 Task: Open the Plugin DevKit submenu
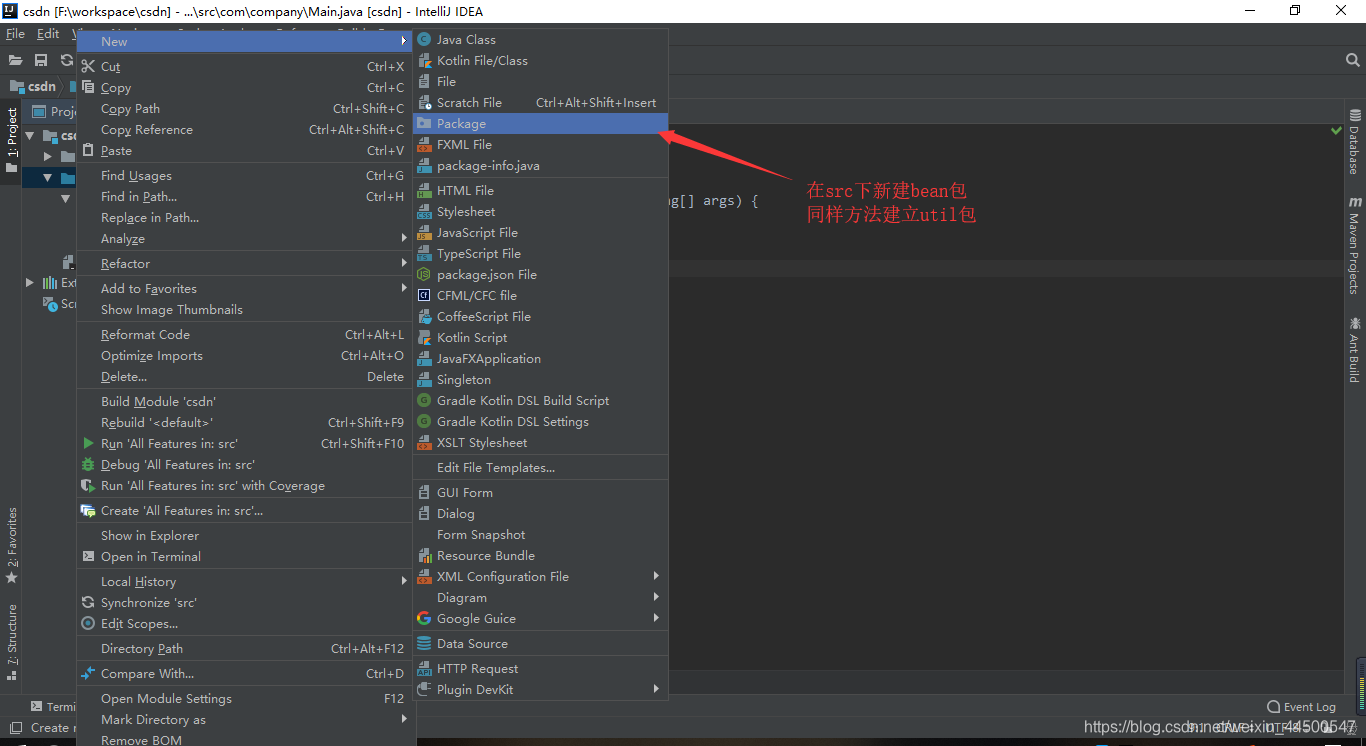(x=541, y=689)
